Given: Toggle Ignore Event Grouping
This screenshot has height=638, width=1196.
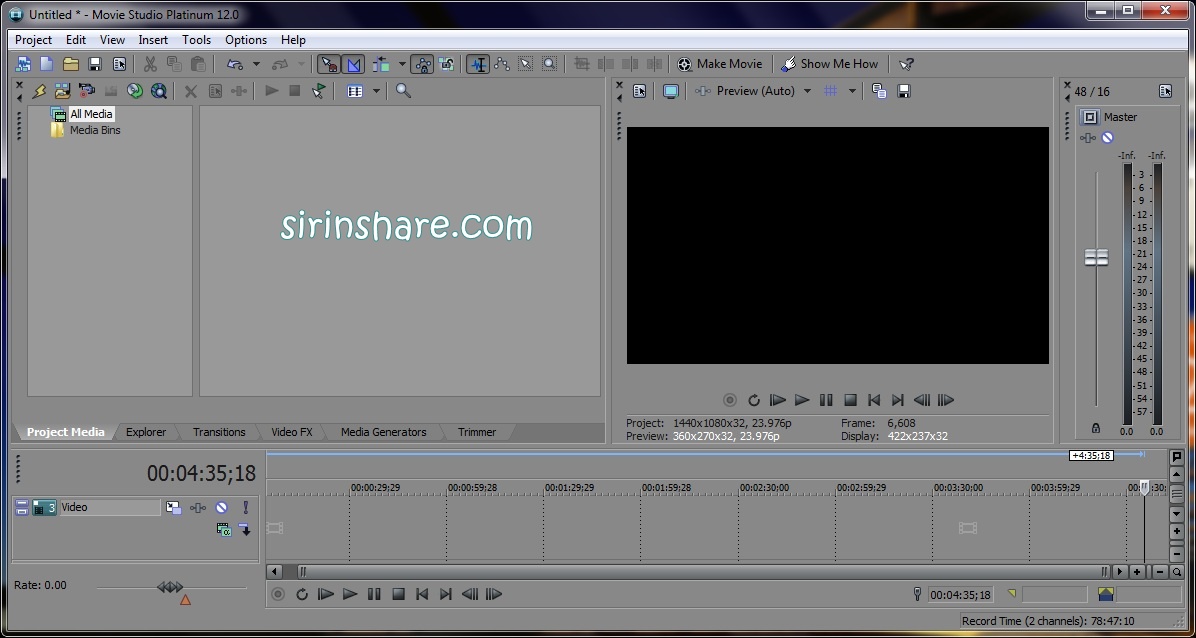Looking at the screenshot, I should coord(447,64).
